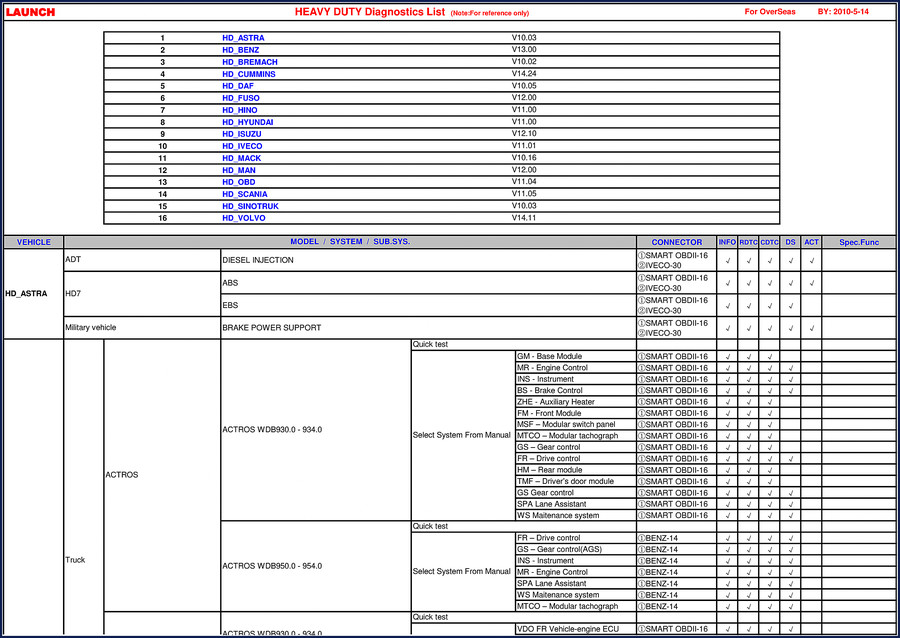Open the HD_HYUNDAI link
Viewport: 900px width, 638px height.
247,122
